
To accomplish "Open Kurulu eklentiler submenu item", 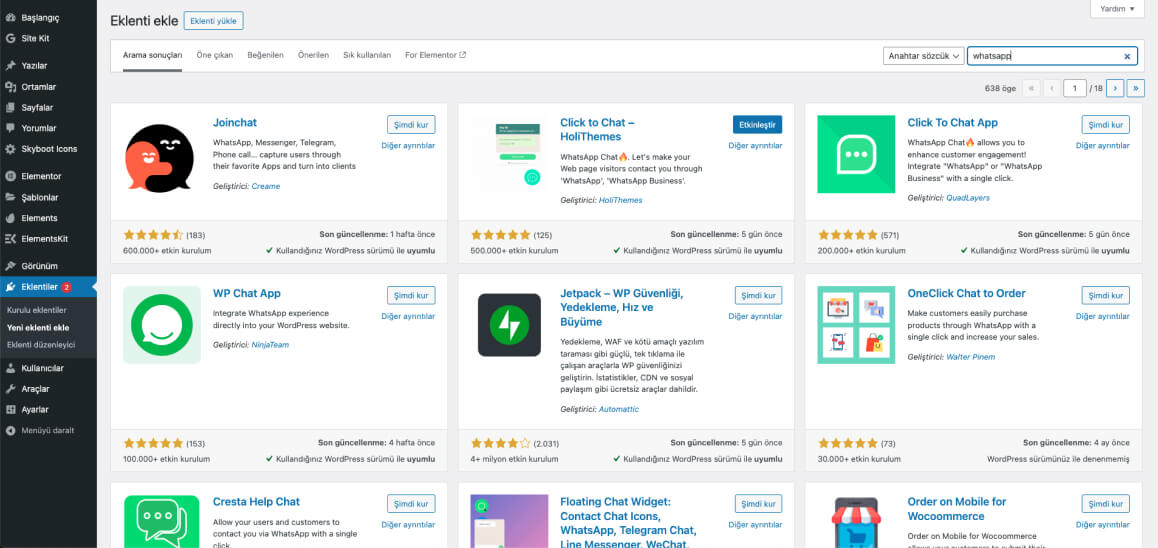I will click(x=37, y=310).
